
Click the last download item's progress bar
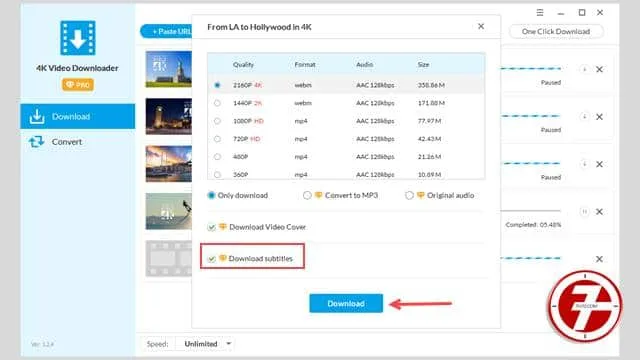531,258
